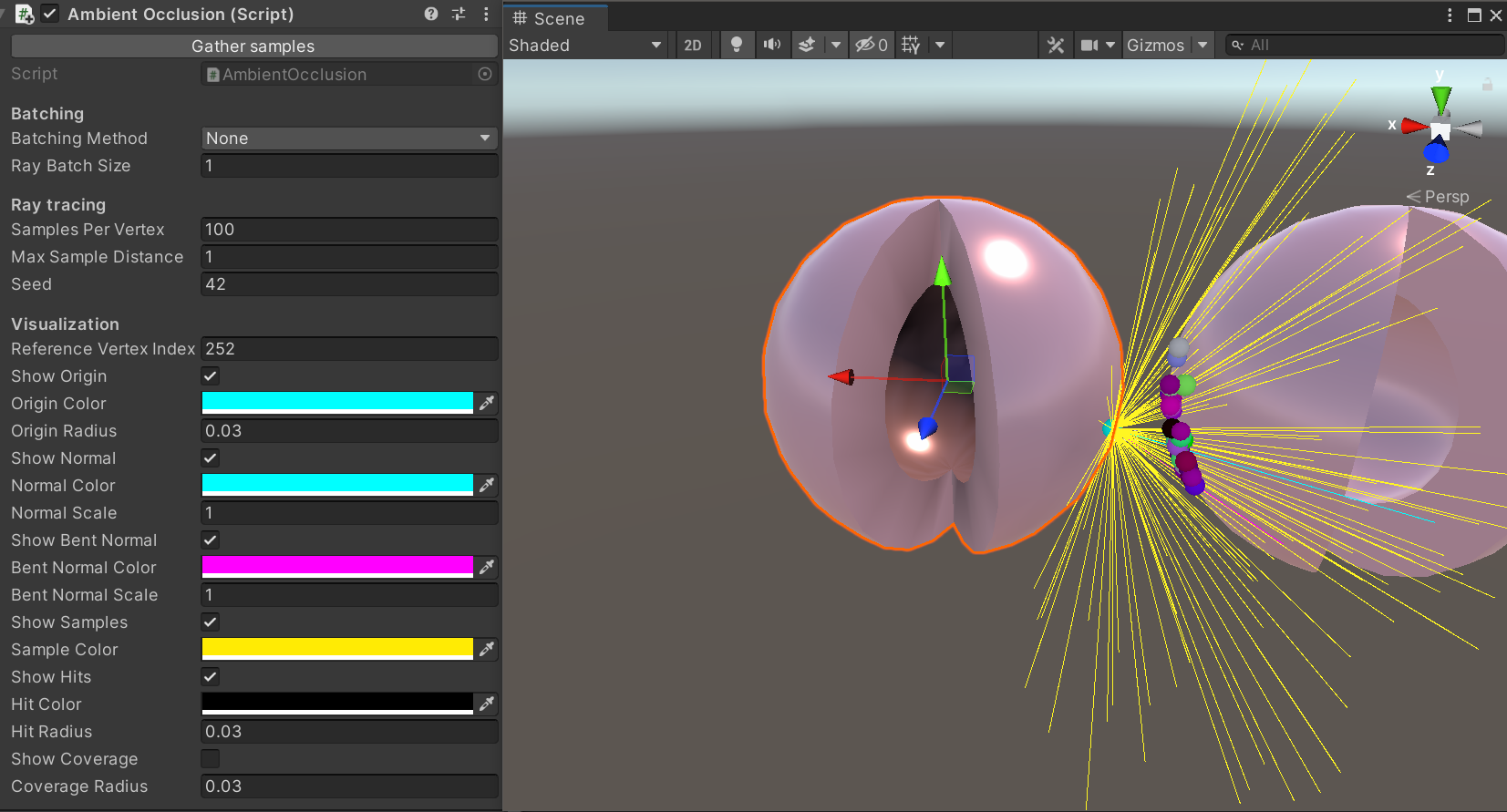Click Samples Per Vertex field
Screen dimensions: 1507x812
349,230
